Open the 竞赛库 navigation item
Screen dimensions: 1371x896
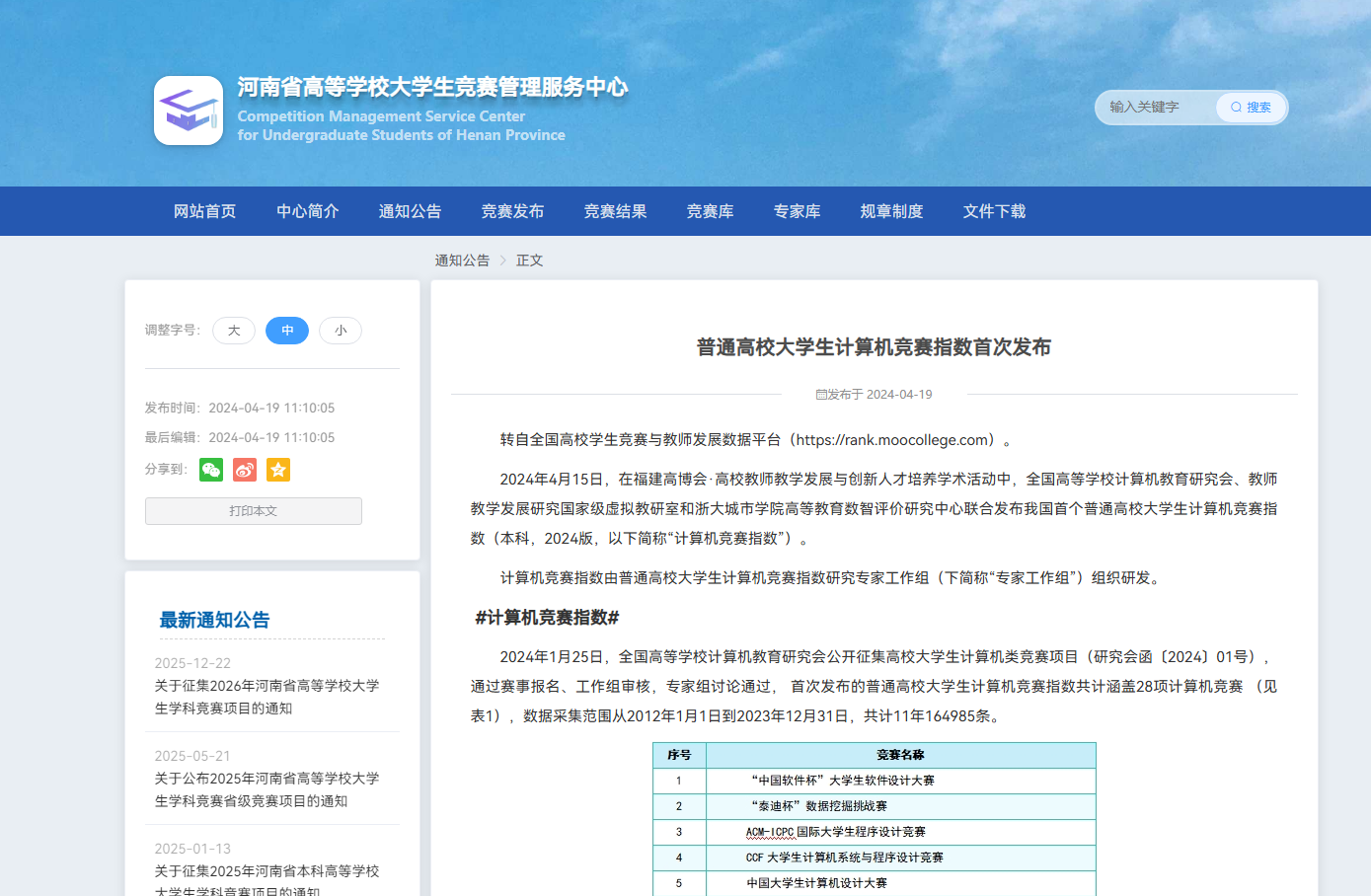[x=711, y=211]
